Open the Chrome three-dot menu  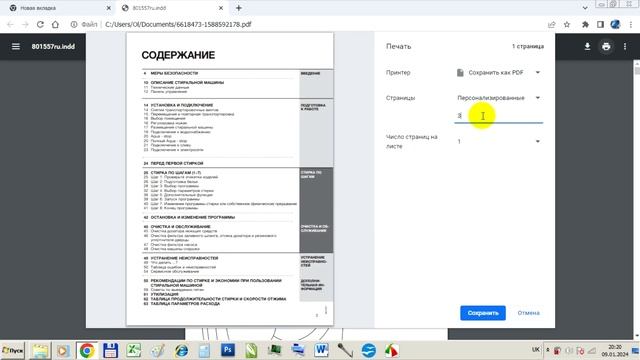tap(631, 24)
